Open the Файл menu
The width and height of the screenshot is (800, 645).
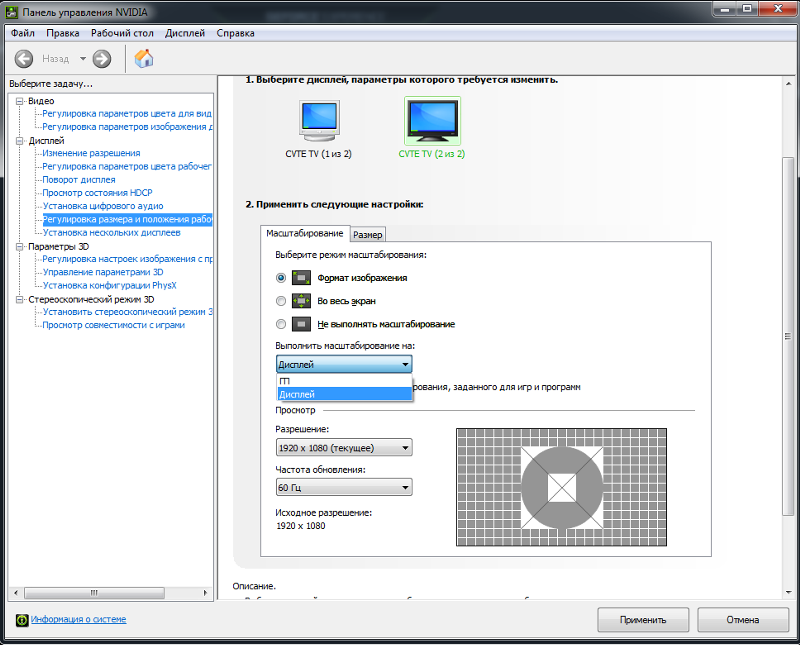coord(23,33)
